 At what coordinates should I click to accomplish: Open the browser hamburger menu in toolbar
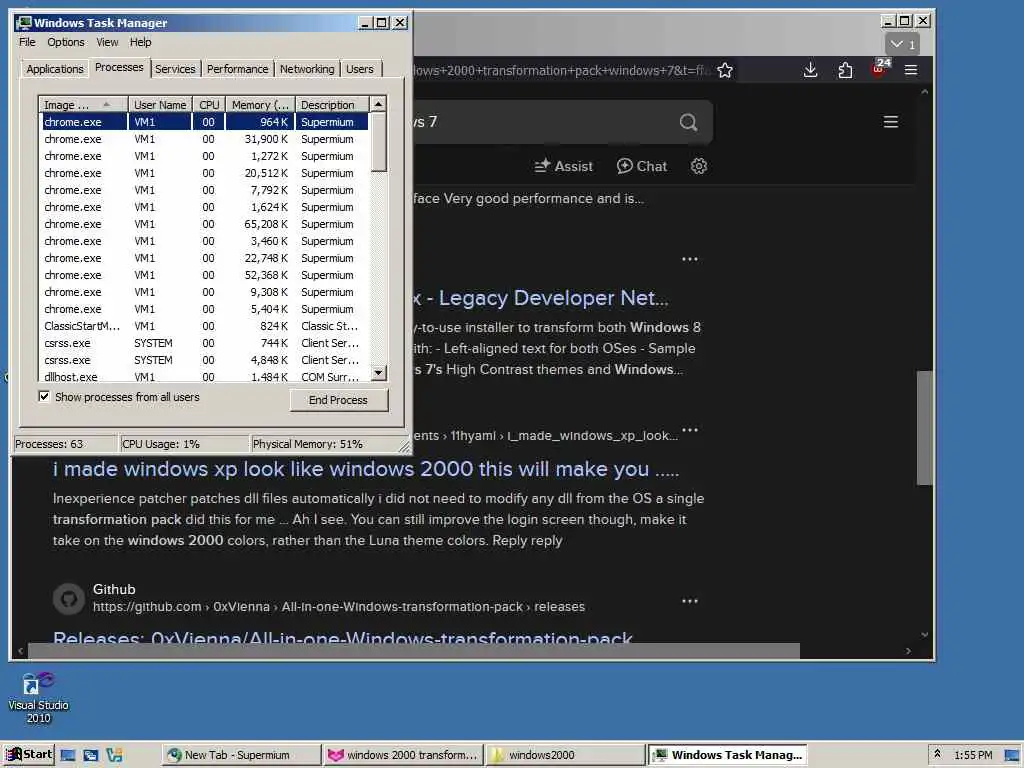[911, 70]
